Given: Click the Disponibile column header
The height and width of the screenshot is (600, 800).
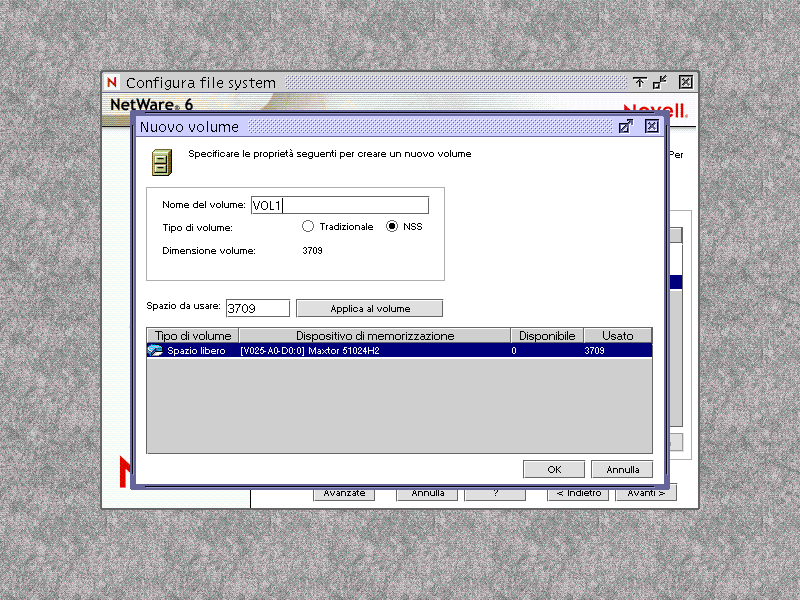Looking at the screenshot, I should tap(547, 336).
